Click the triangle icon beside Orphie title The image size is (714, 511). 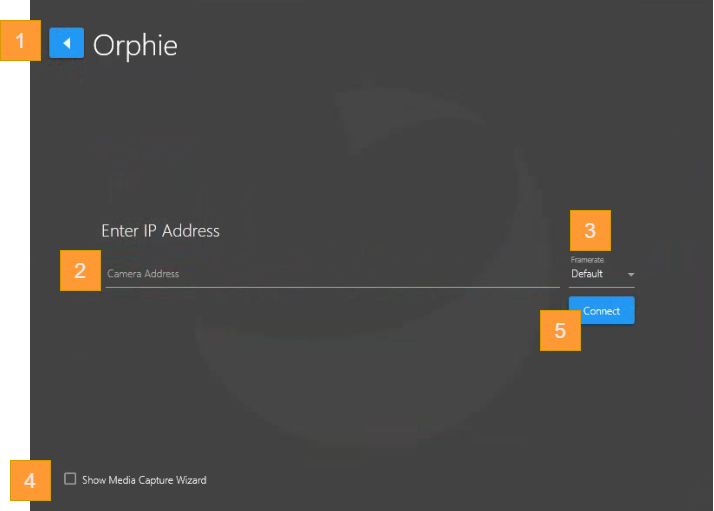coord(66,44)
